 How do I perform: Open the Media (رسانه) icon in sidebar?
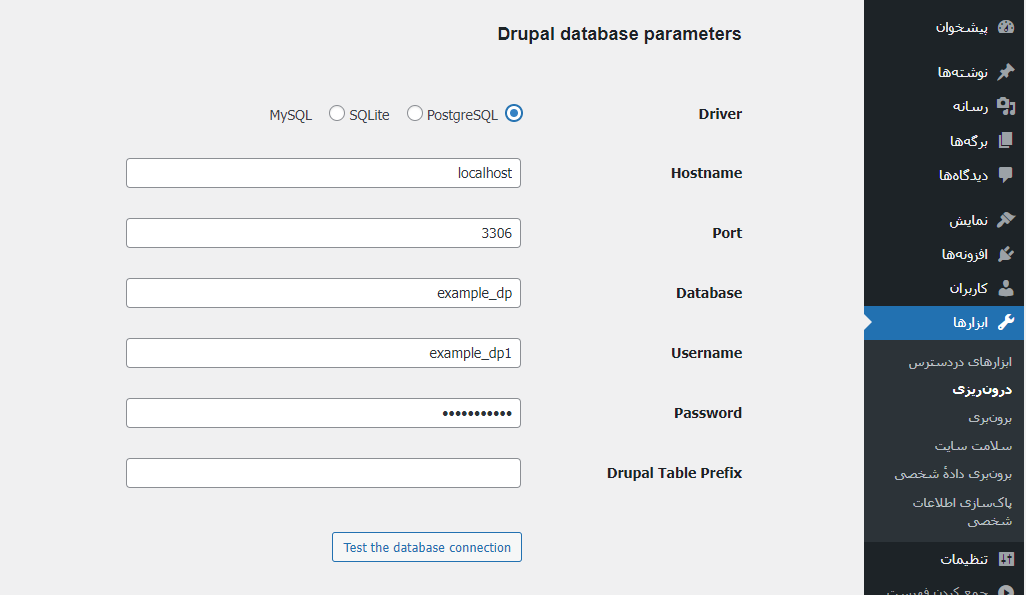pyautogui.click(x=1006, y=106)
